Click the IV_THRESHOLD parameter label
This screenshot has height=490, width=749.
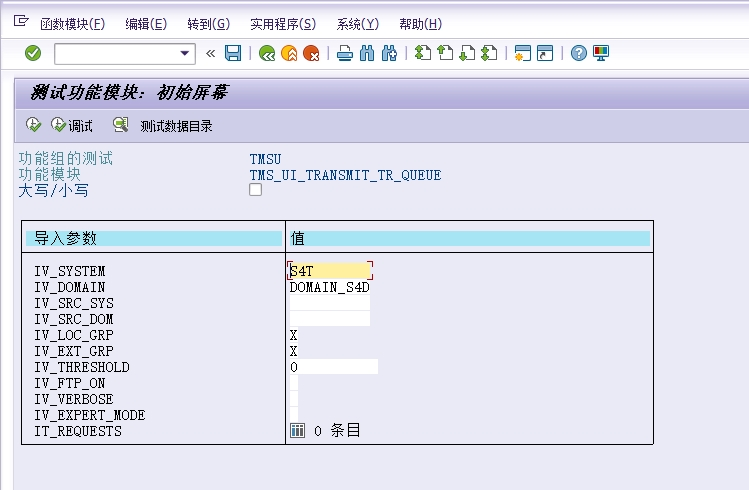point(82,367)
